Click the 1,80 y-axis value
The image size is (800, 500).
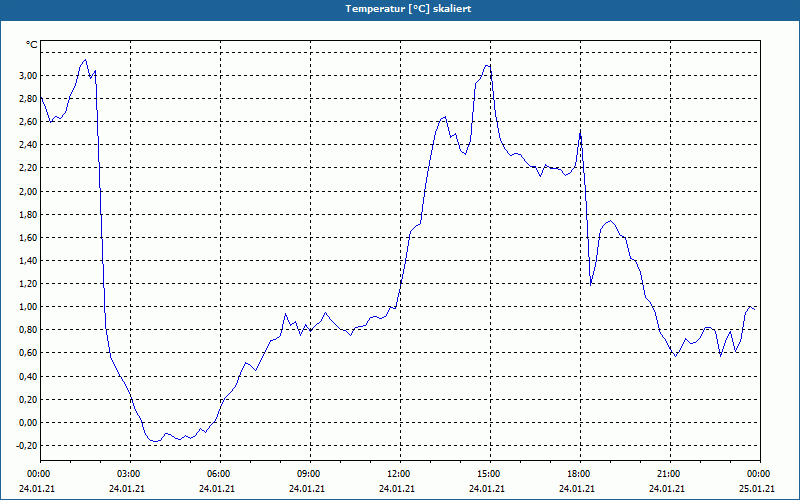point(28,214)
